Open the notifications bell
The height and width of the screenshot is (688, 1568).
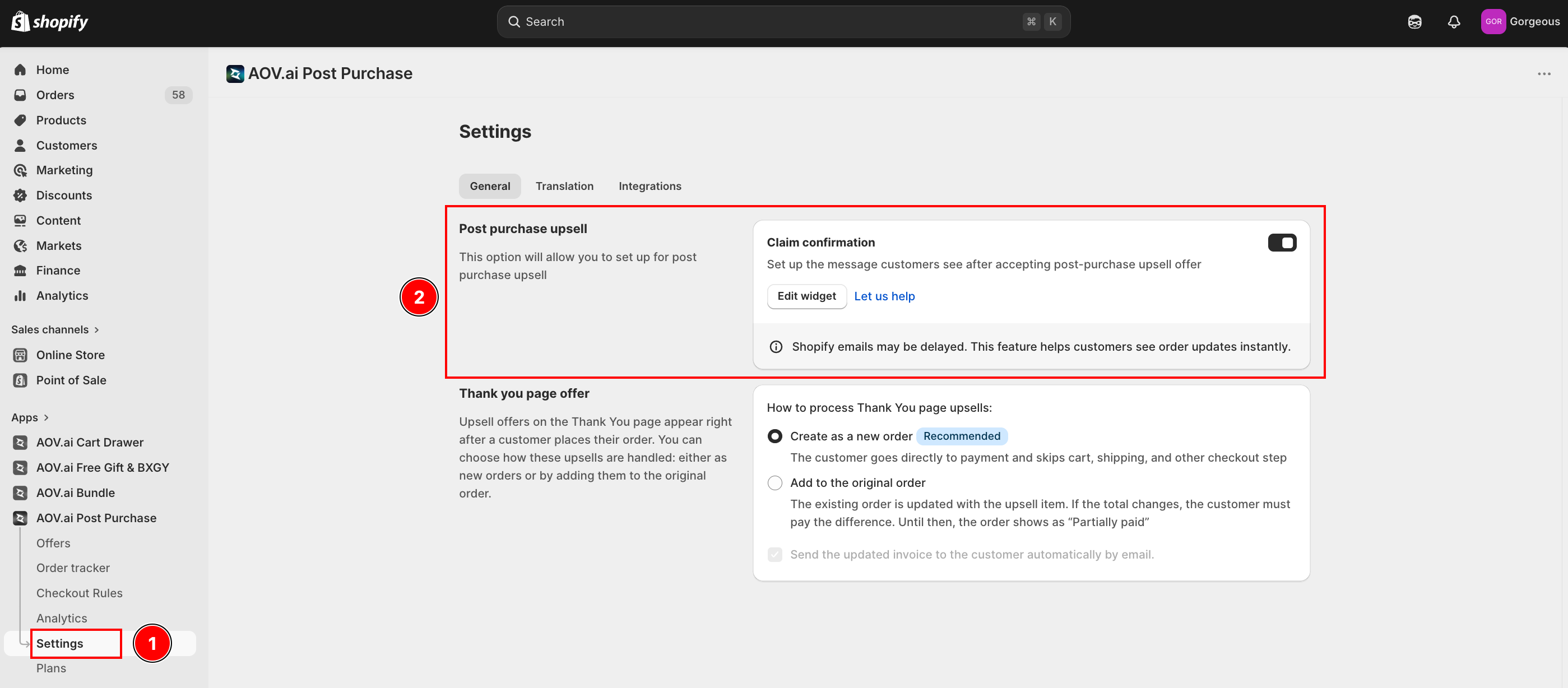point(1454,22)
